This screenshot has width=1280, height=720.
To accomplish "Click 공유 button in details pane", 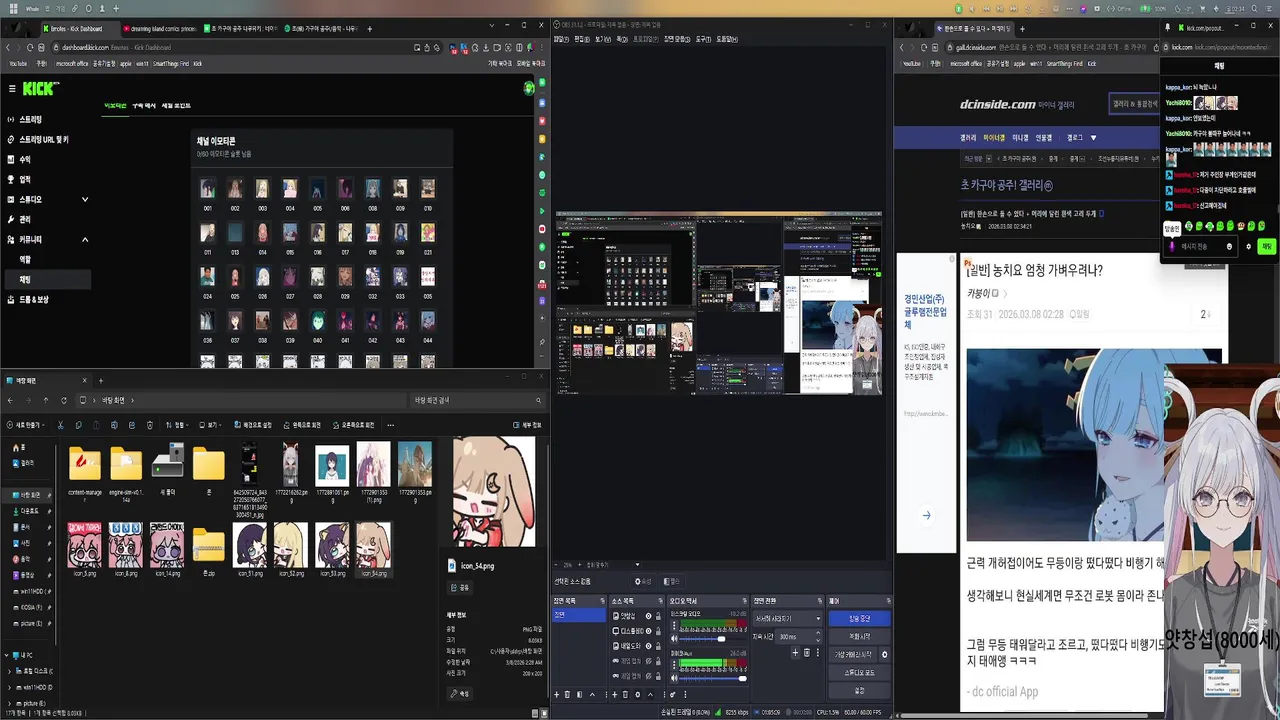I will 461,588.
